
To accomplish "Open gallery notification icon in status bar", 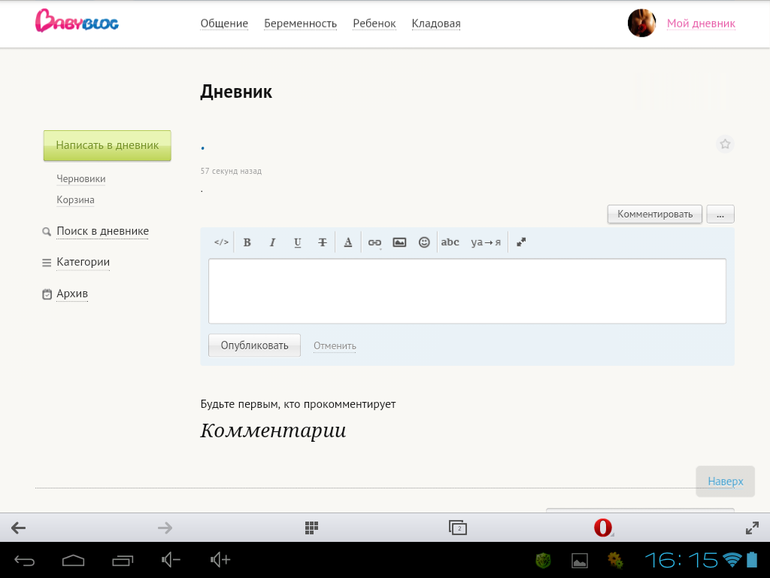I will pos(579,560).
